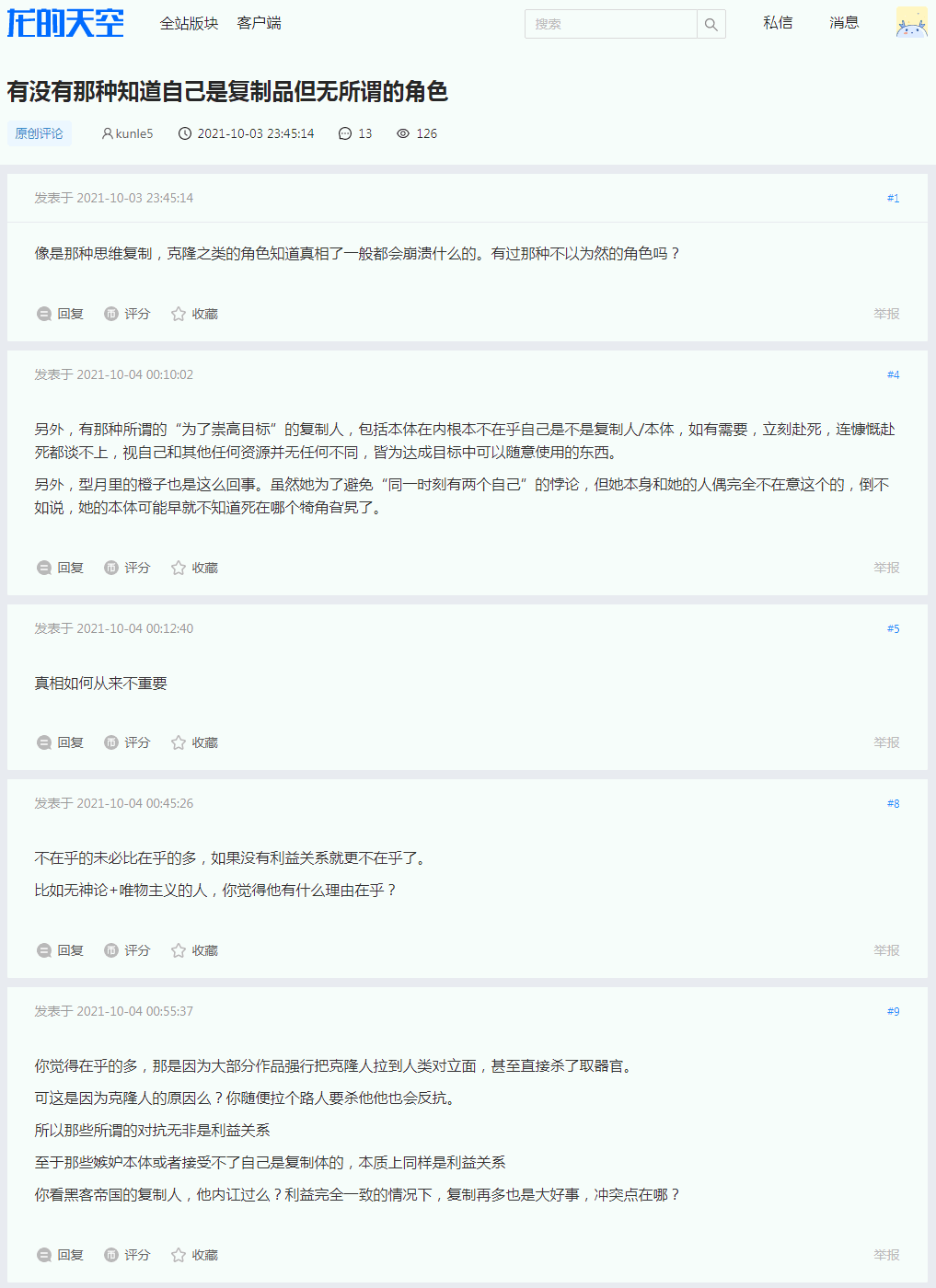Click the thread title text
This screenshot has width=936, height=1288.
coord(227,91)
